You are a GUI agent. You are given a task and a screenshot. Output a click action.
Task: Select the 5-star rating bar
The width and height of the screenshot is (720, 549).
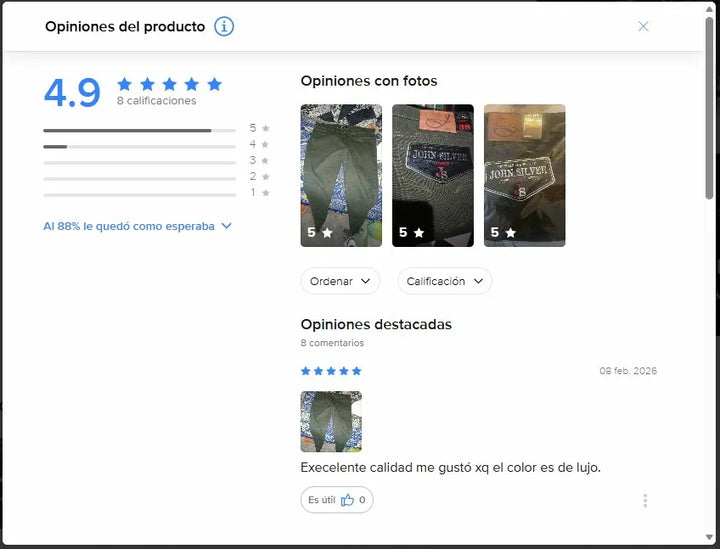coord(139,130)
